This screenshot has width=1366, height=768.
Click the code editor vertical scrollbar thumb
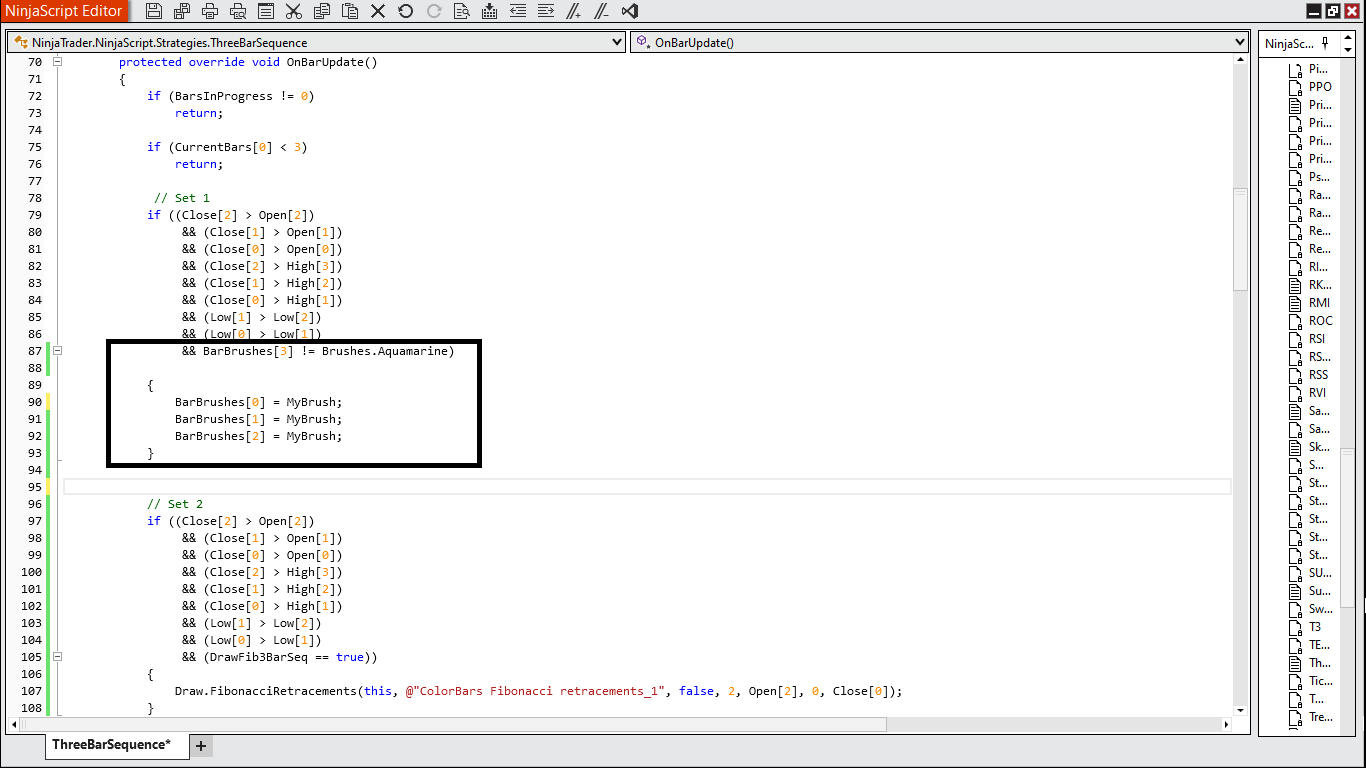coord(1240,238)
